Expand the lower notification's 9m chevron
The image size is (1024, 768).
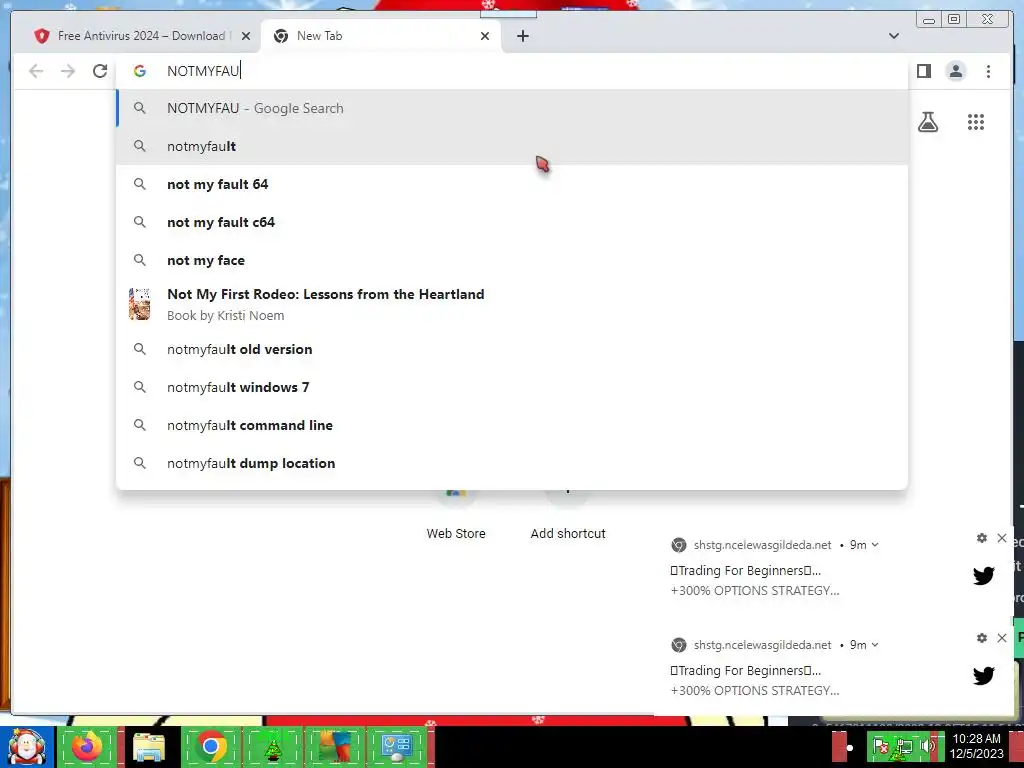(875, 645)
